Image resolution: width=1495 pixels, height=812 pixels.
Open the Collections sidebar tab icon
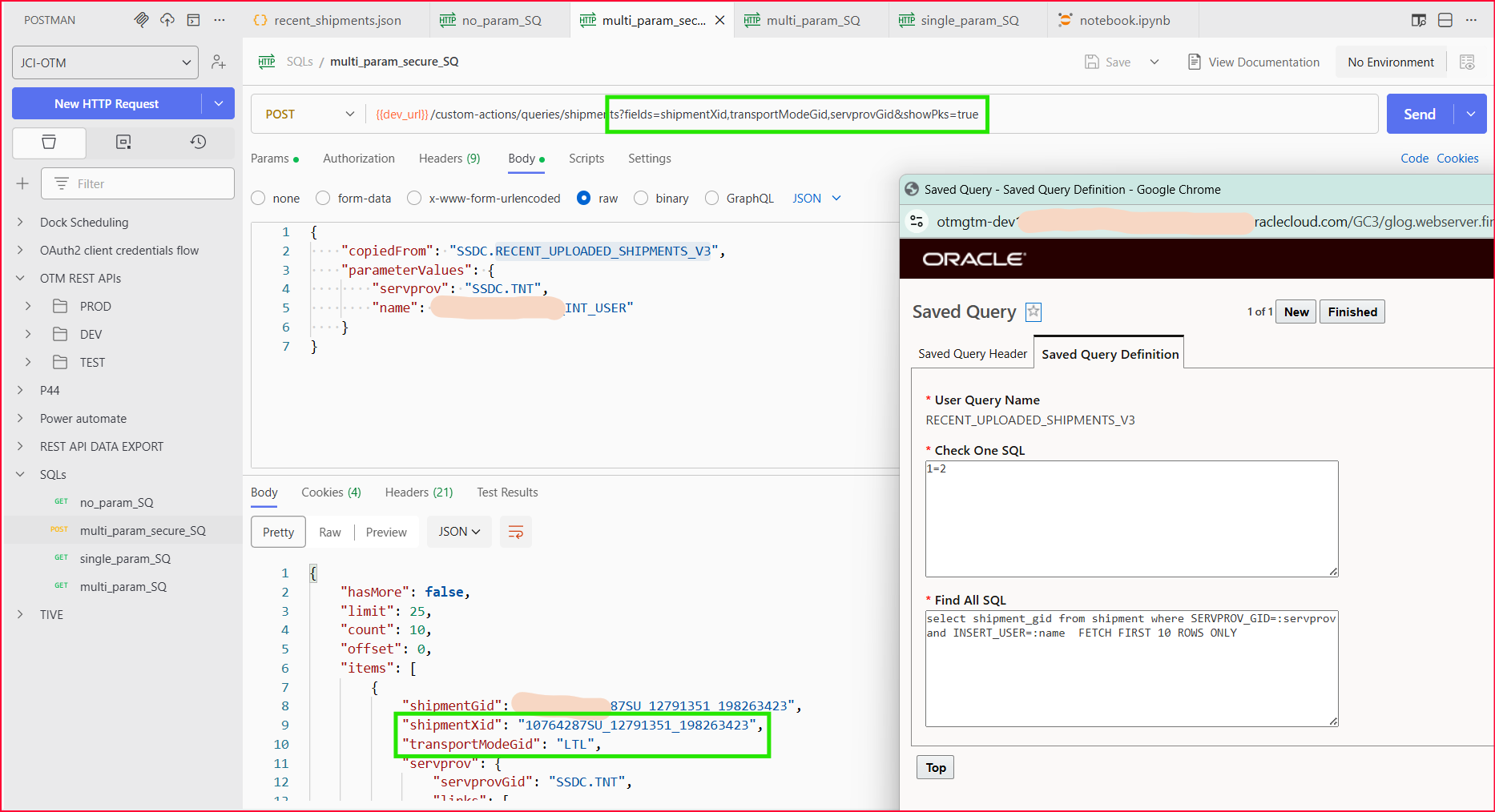[49, 142]
